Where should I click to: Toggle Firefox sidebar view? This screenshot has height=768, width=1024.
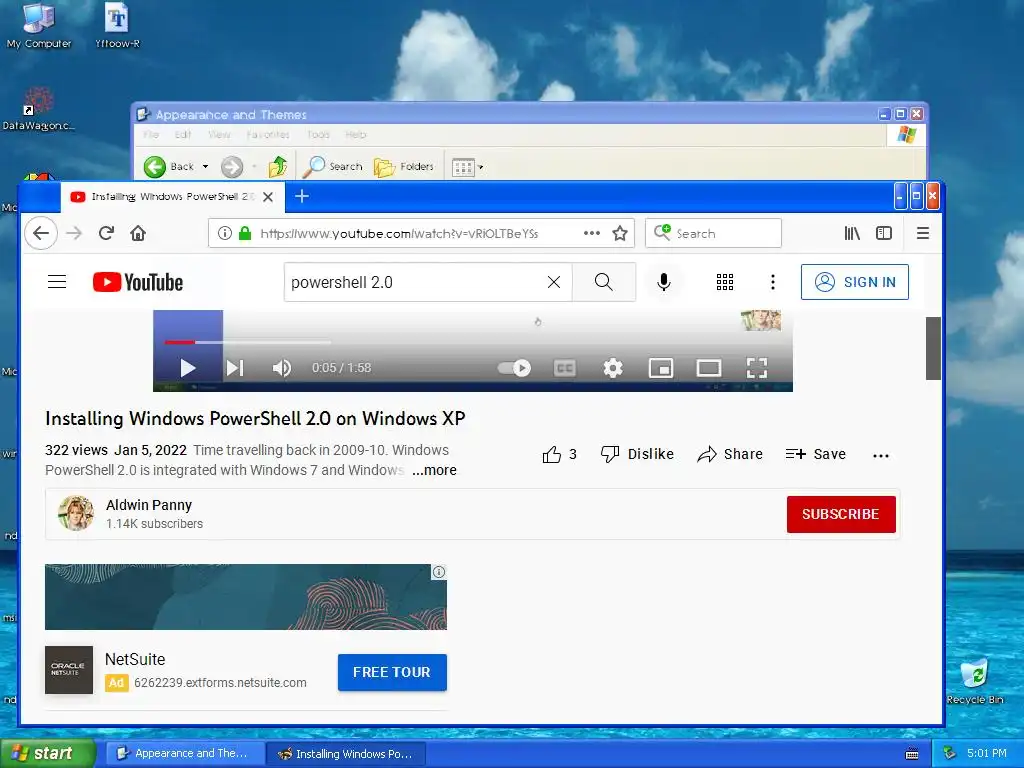(x=884, y=233)
